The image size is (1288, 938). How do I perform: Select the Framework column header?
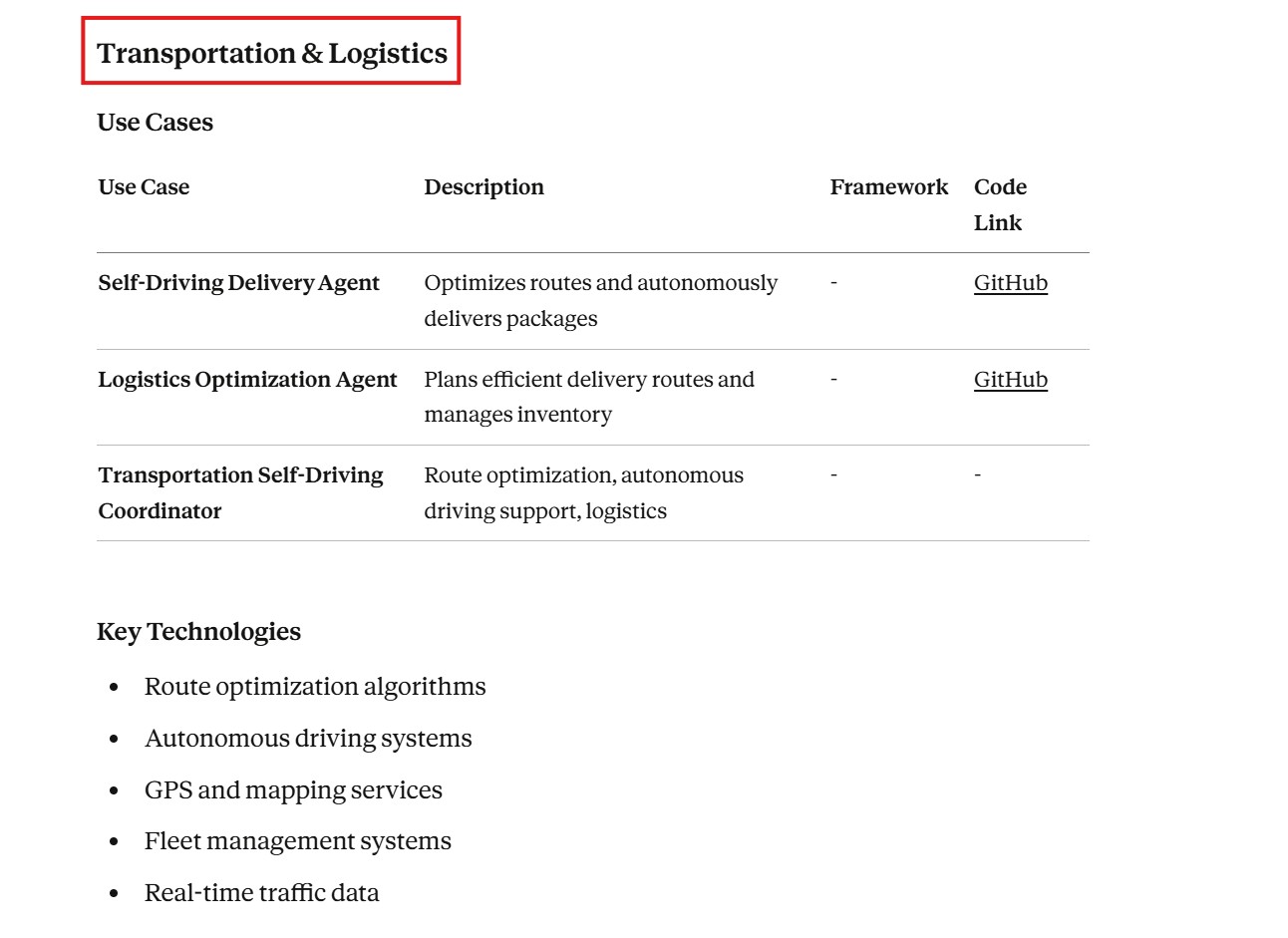pos(888,187)
